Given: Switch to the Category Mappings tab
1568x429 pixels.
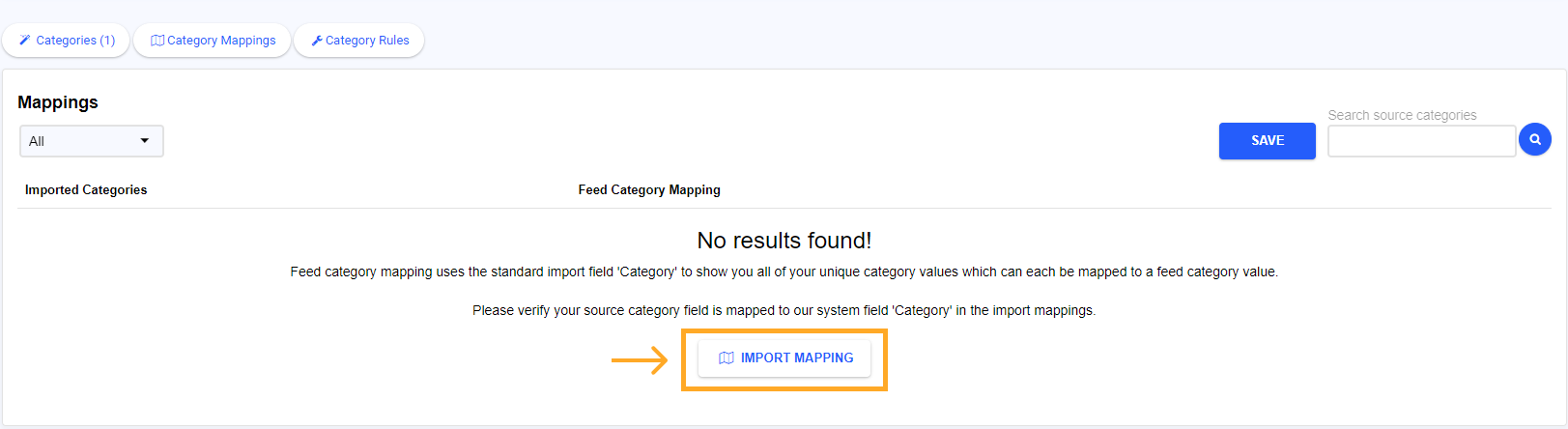Looking at the screenshot, I should point(213,41).
